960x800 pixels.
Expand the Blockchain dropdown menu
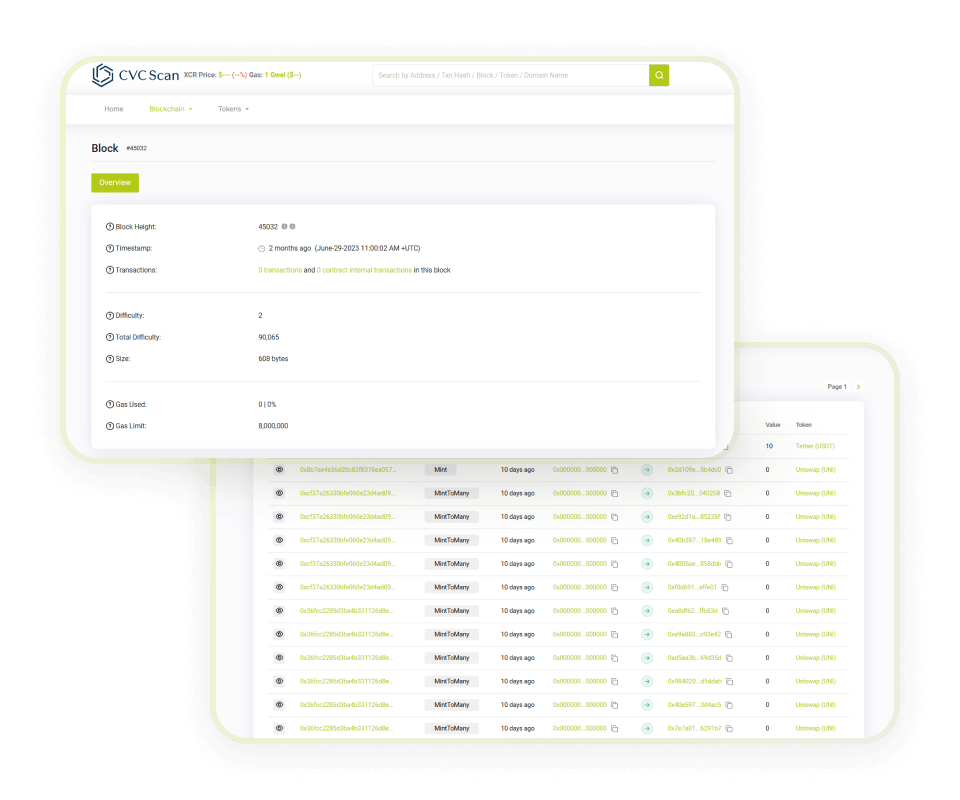[x=170, y=109]
